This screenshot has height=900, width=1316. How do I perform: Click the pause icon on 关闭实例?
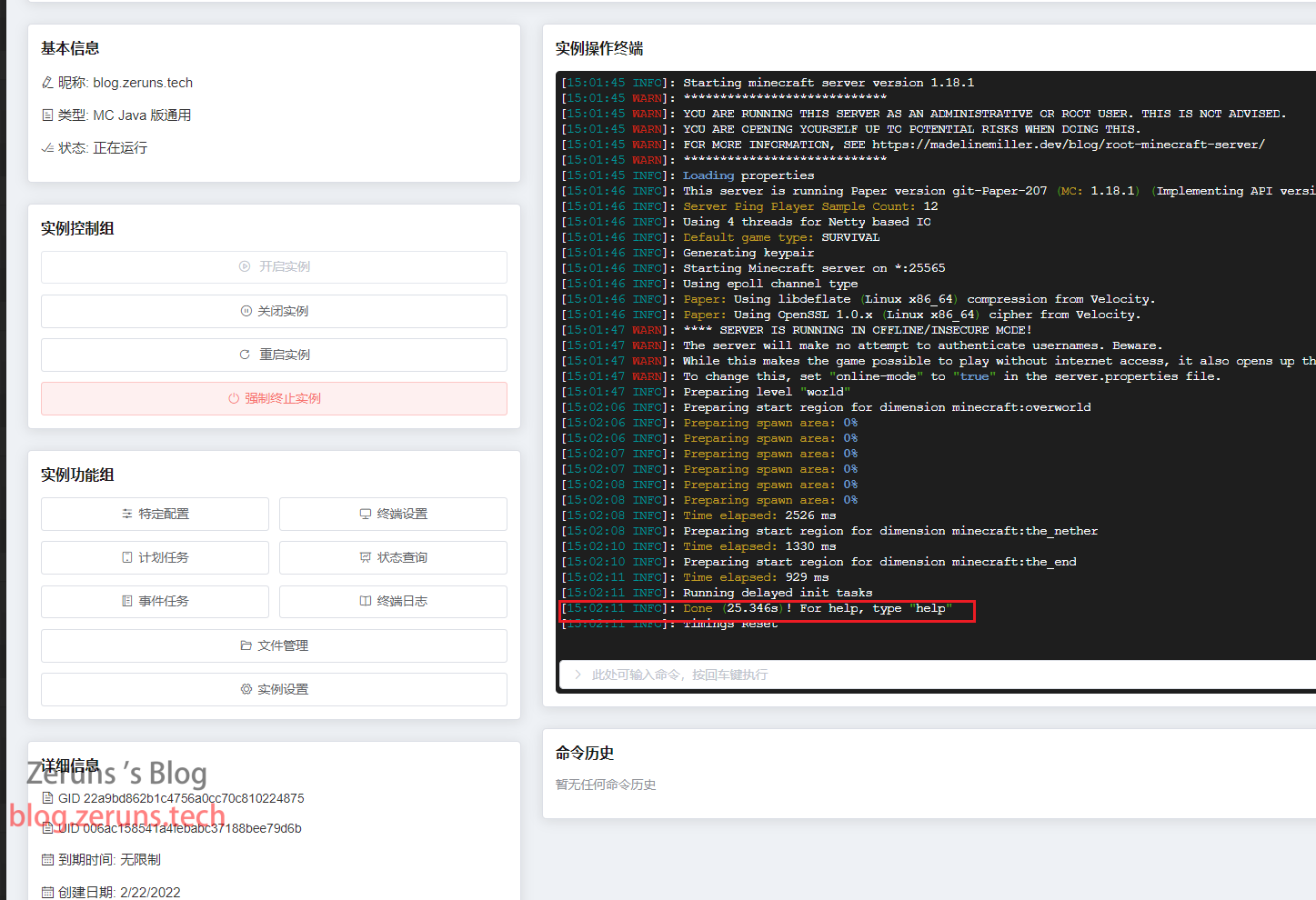246,311
